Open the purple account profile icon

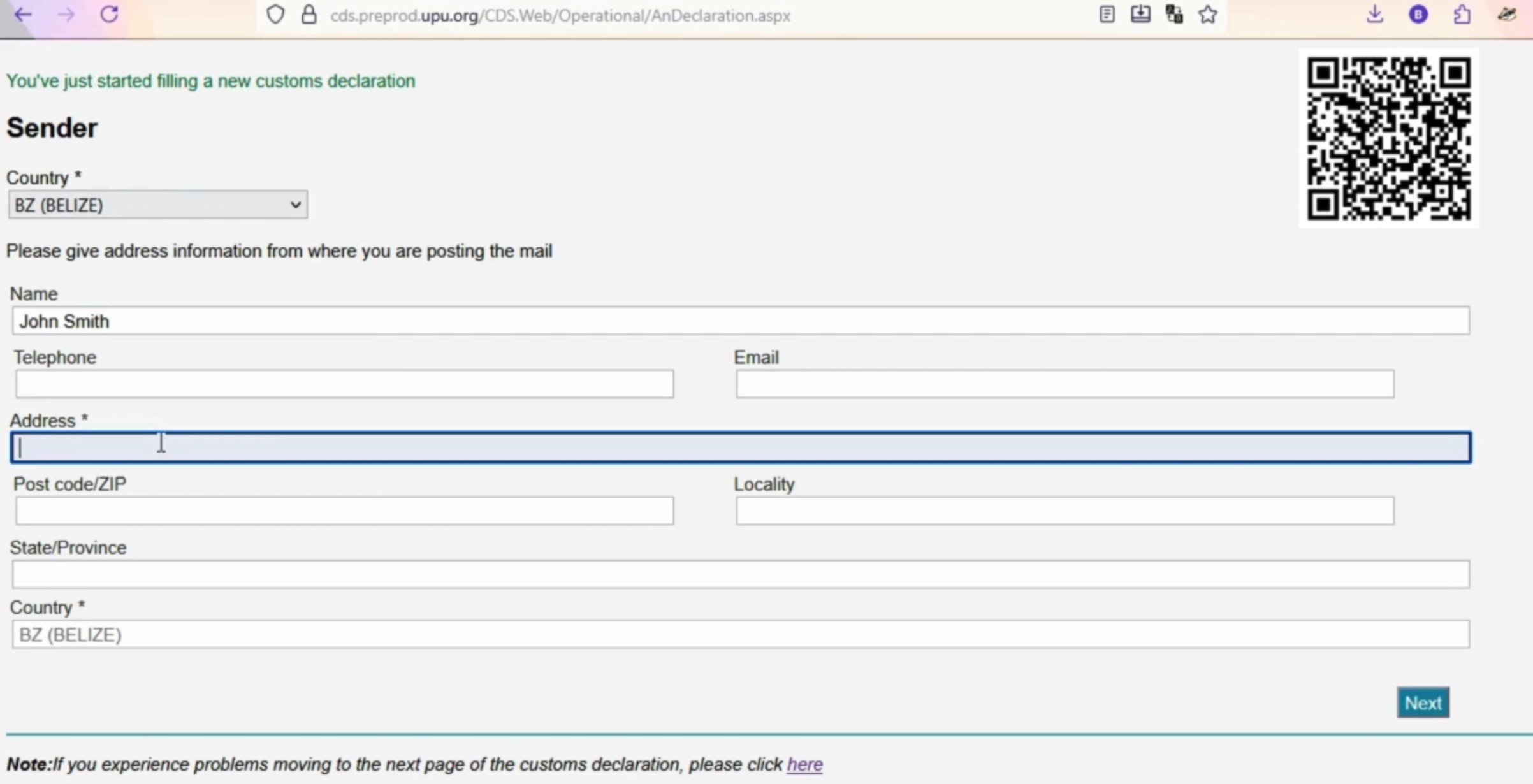pos(1418,15)
